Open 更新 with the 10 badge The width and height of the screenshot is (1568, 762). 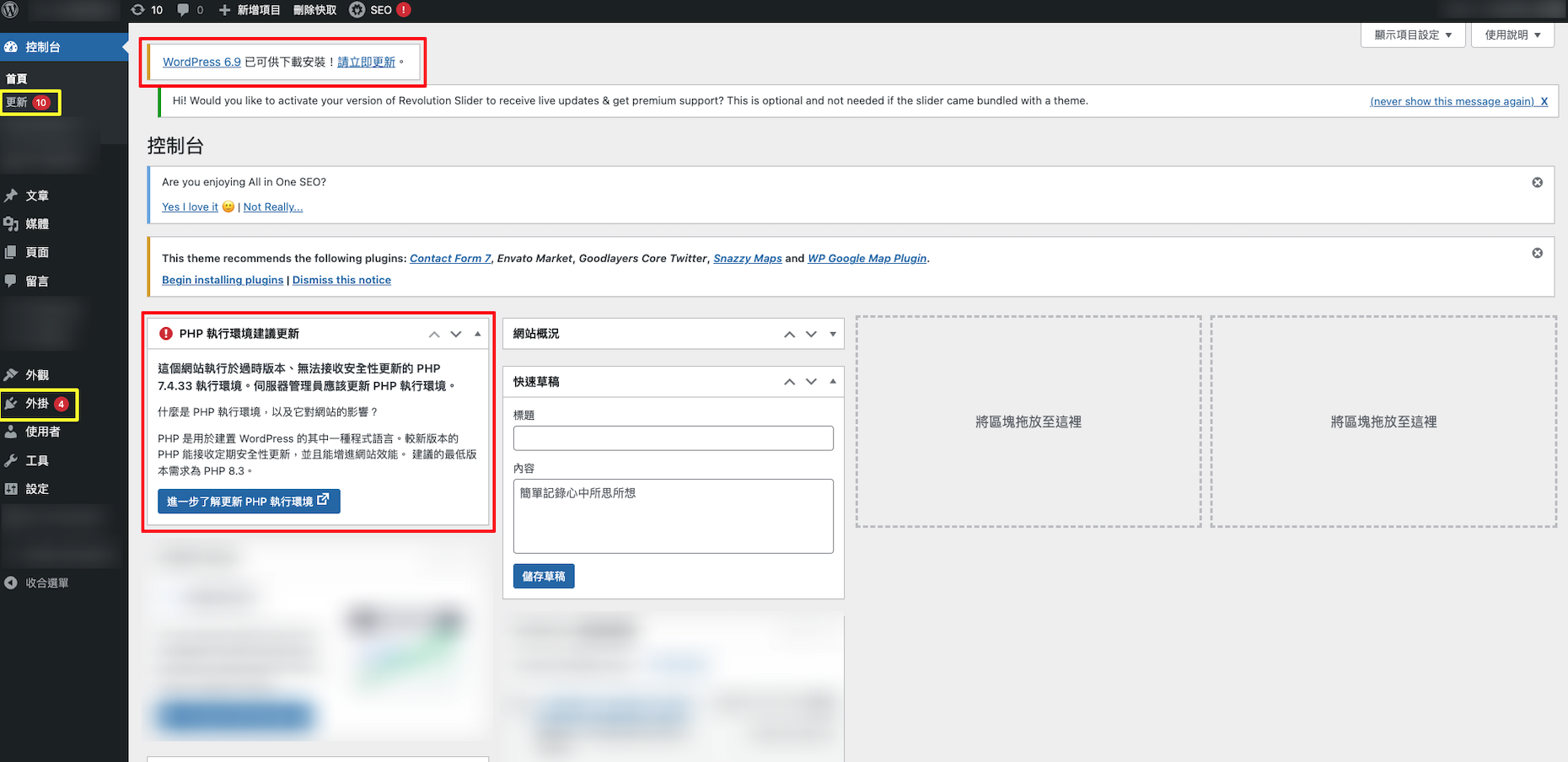(29, 103)
